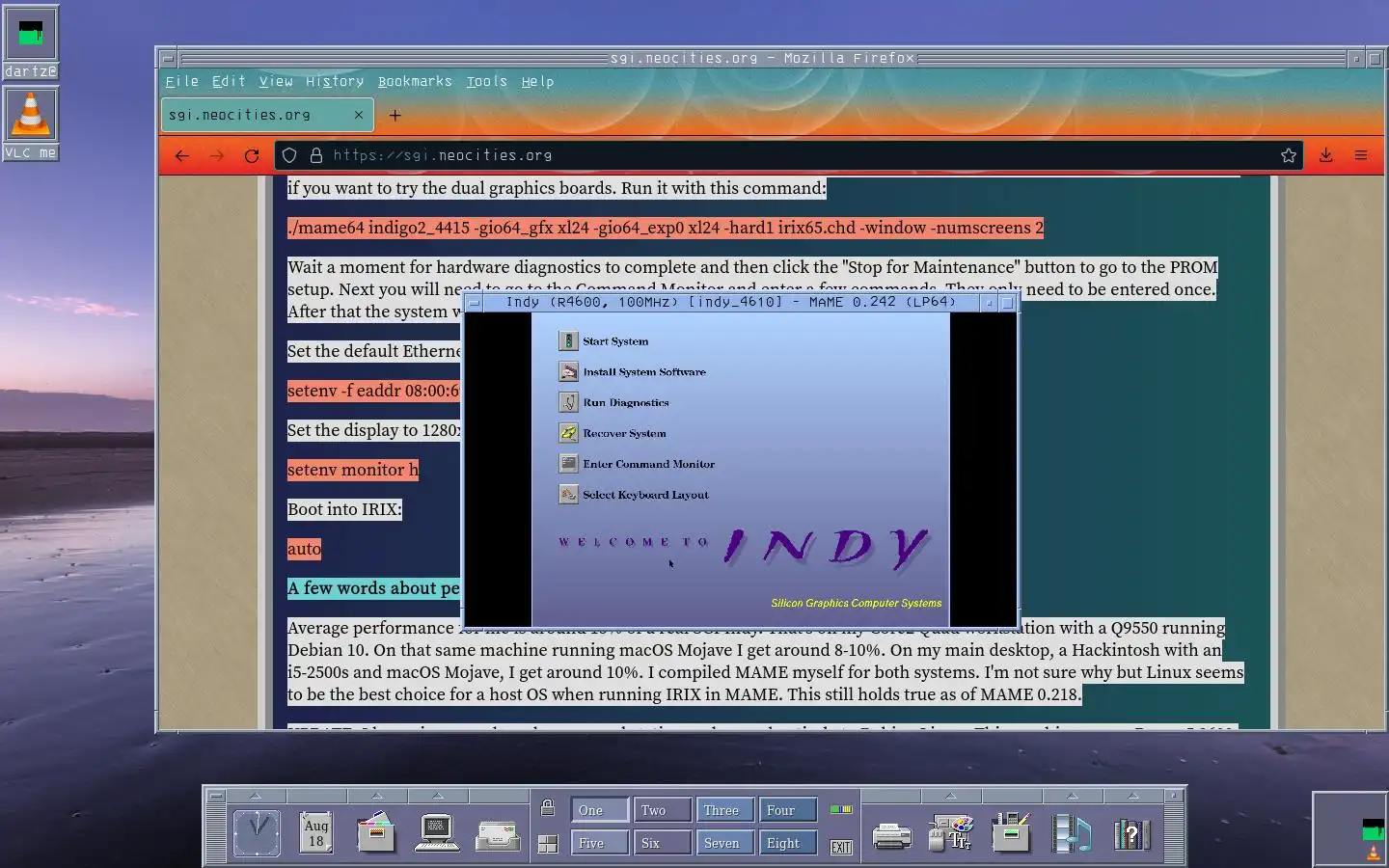Click 'Boot into IRIX:' text on page
Viewport: 1389px width, 868px height.
344,509
